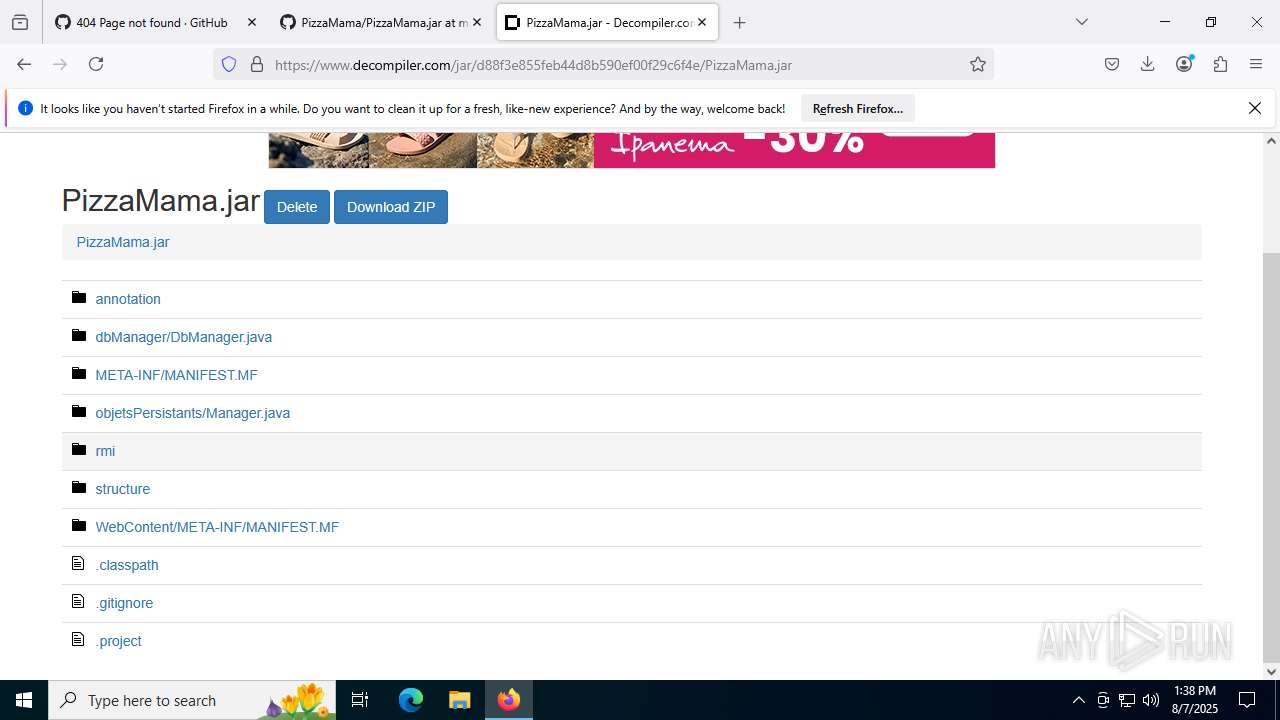Open WebContent/META-INF/MANIFEST.MF link

pos(217,527)
